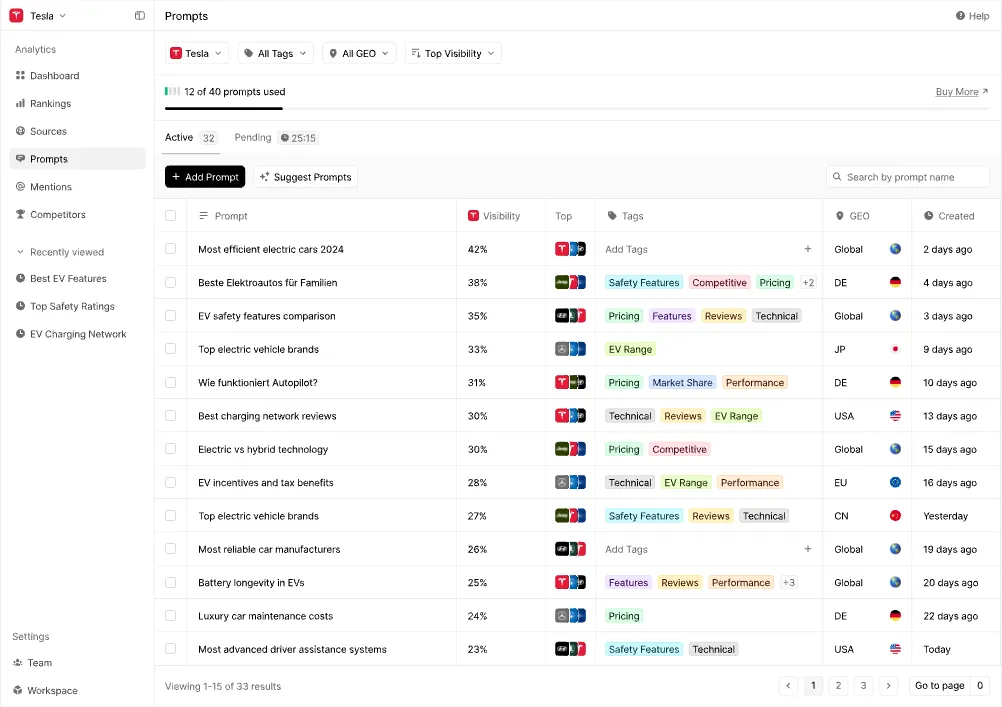Open the Team settings page
Image resolution: width=1002 pixels, height=707 pixels.
click(x=40, y=662)
